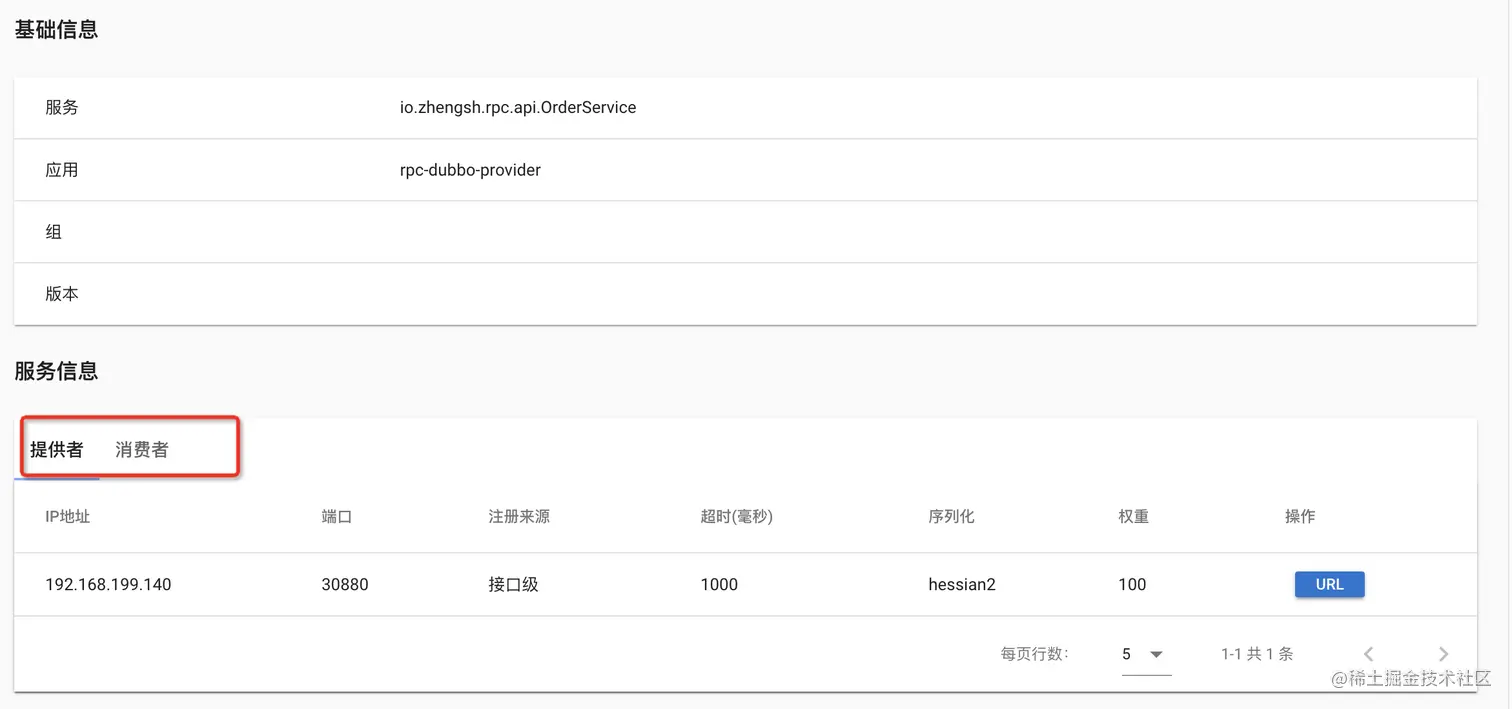This screenshot has width=1512, height=709.
Task: Select timeout value 1000
Action: pos(719,585)
